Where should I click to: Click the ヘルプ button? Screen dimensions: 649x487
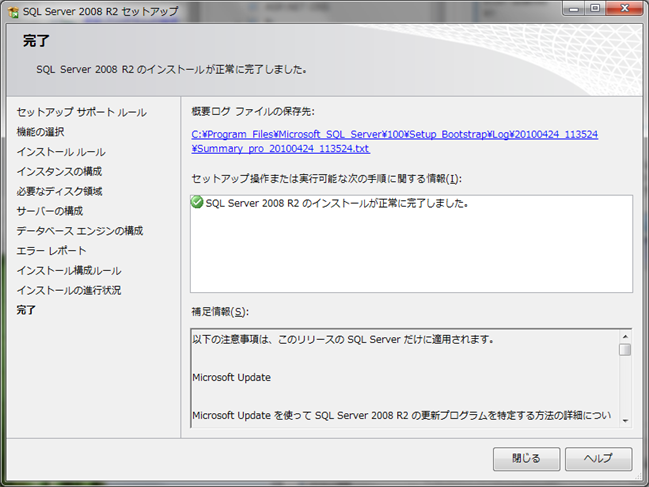click(x=599, y=458)
